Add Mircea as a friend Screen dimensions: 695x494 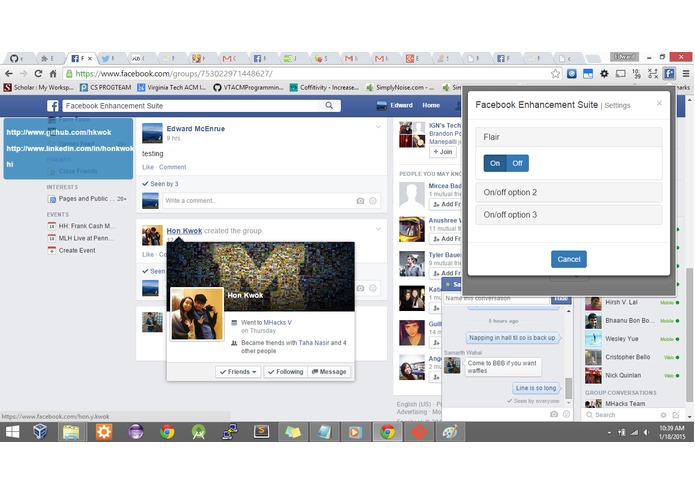(446, 204)
